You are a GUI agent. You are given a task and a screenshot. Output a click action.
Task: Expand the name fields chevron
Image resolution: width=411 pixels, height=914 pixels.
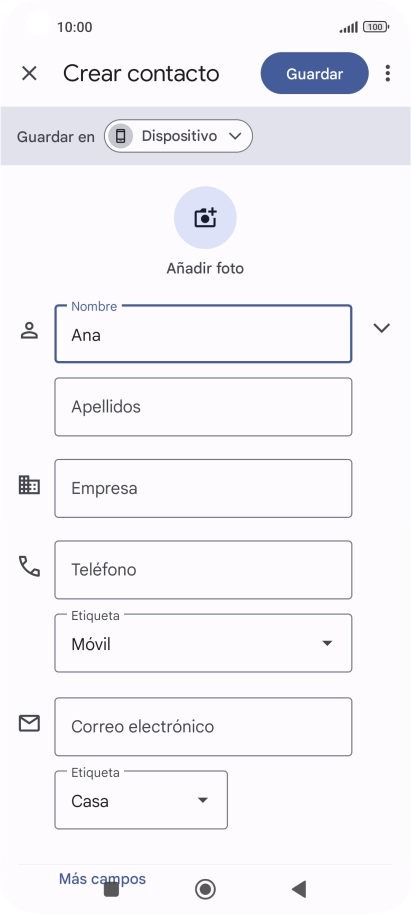coord(381,328)
